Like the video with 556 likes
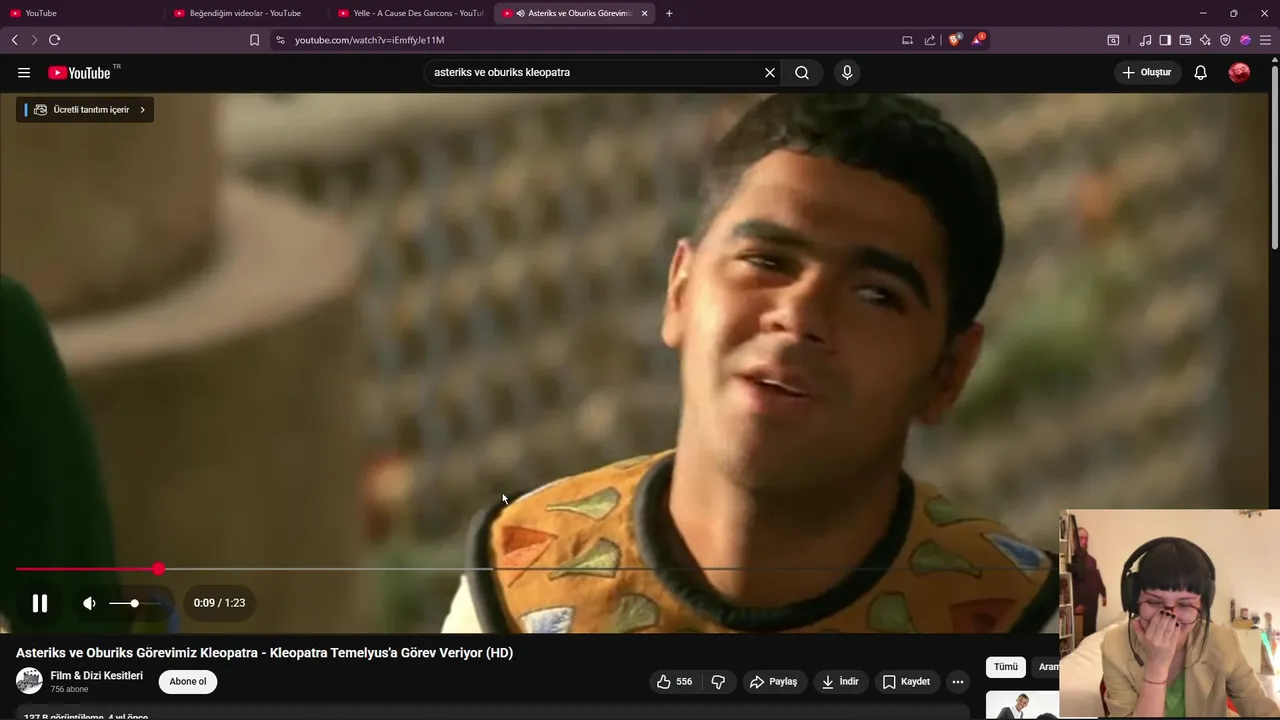The width and height of the screenshot is (1280, 720). [674, 682]
